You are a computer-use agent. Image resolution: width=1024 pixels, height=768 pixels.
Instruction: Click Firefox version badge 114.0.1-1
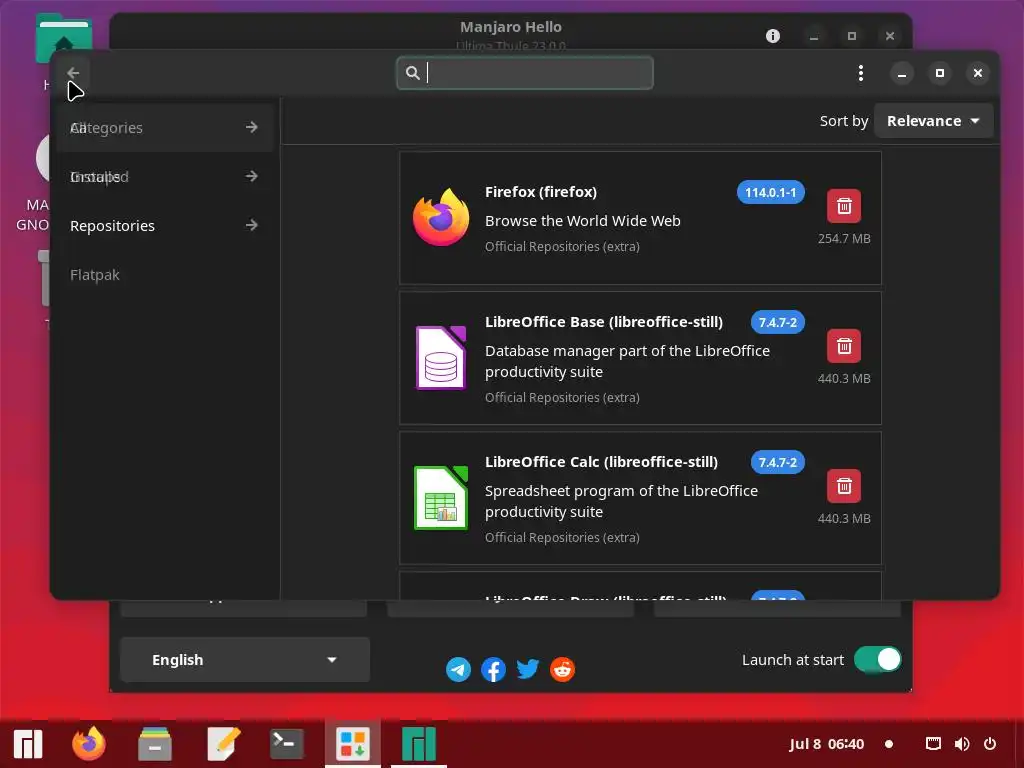tap(771, 193)
